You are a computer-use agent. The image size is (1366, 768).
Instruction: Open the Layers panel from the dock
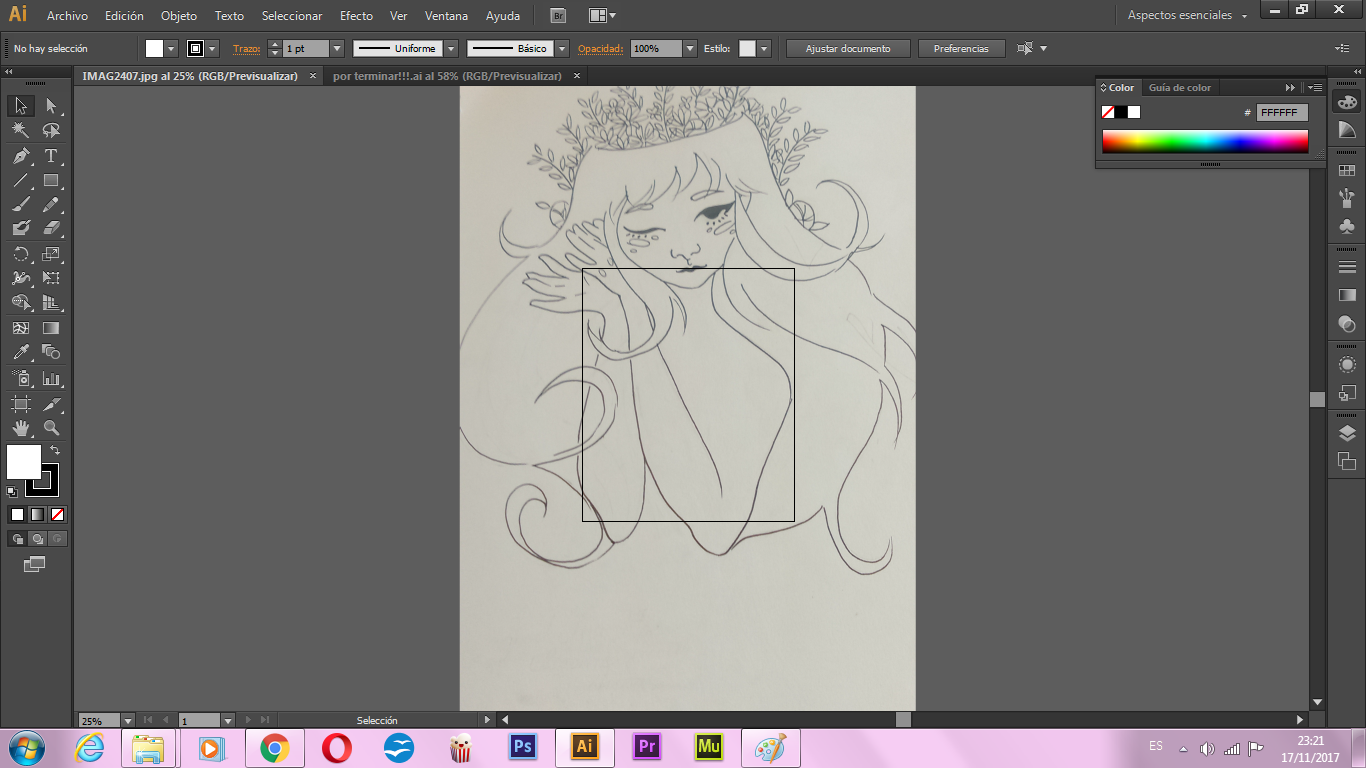tap(1347, 433)
